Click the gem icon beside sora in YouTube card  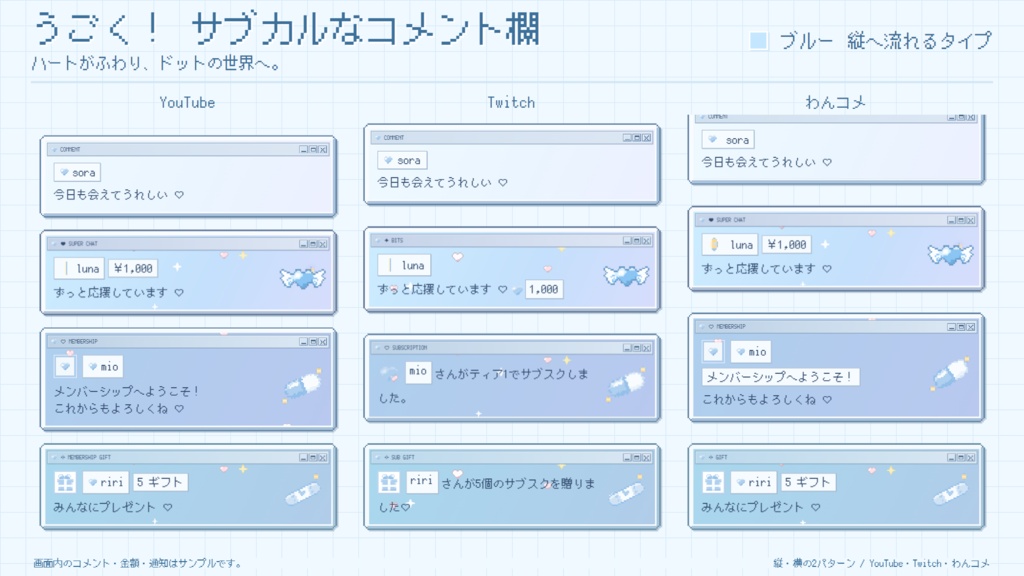coord(64,172)
